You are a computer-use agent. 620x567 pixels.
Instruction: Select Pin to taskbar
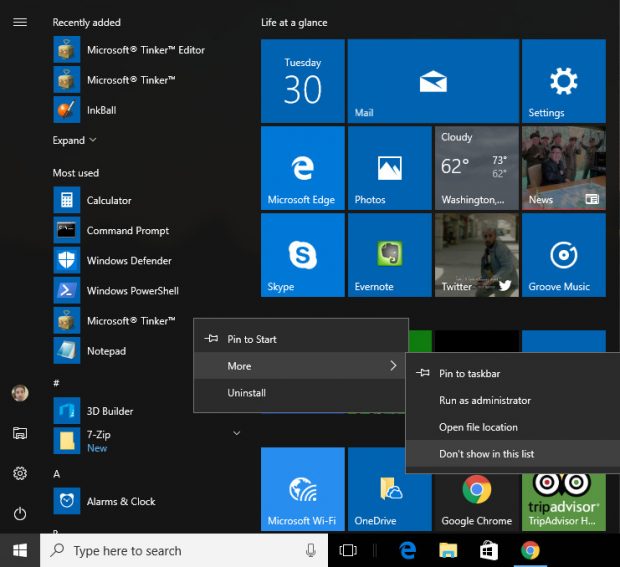[513, 373]
